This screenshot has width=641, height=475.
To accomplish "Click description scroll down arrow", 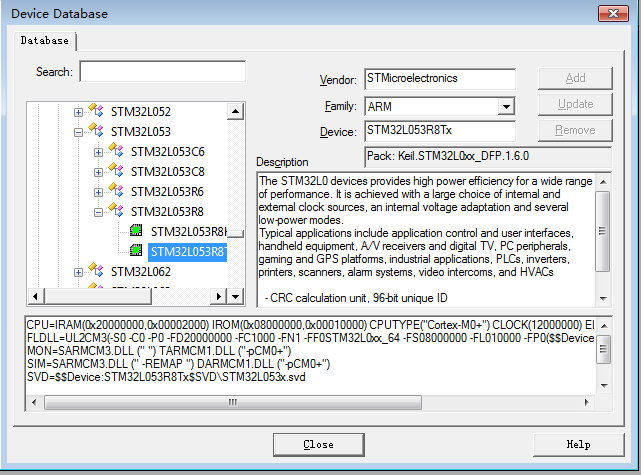I will (x=603, y=298).
